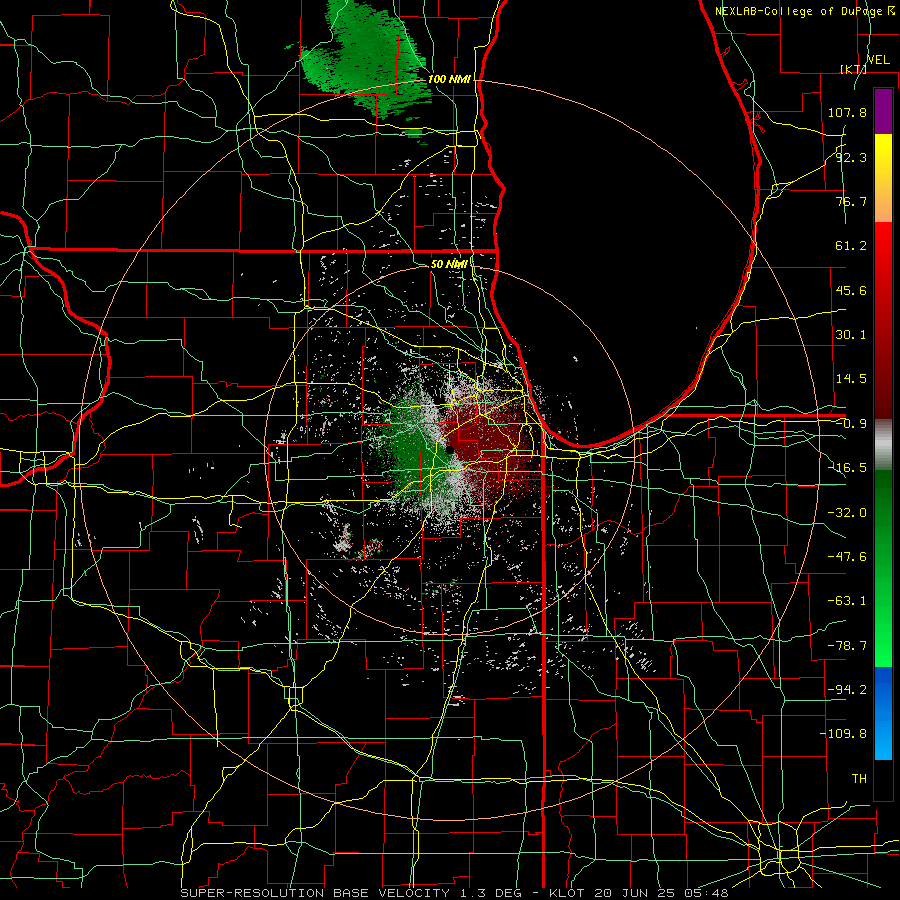Click the 30.1 scale value
The image size is (900, 900).
[x=851, y=335]
